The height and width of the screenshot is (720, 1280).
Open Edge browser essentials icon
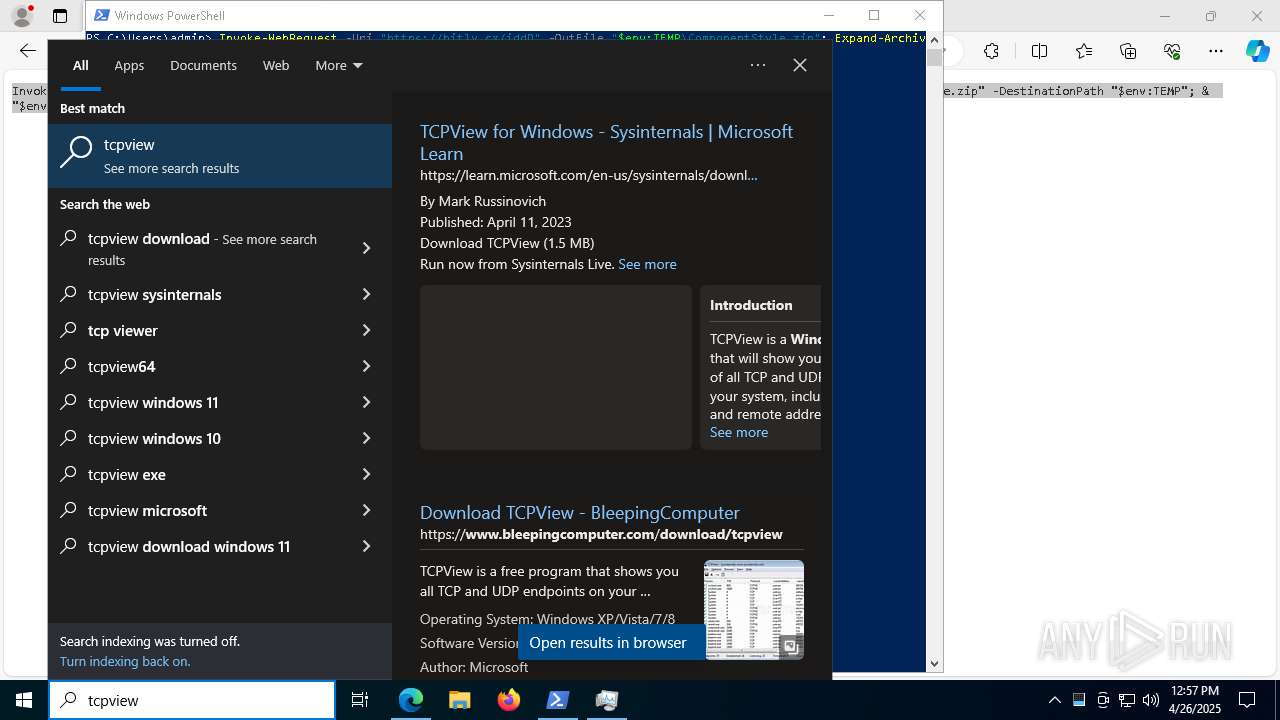click(1172, 51)
